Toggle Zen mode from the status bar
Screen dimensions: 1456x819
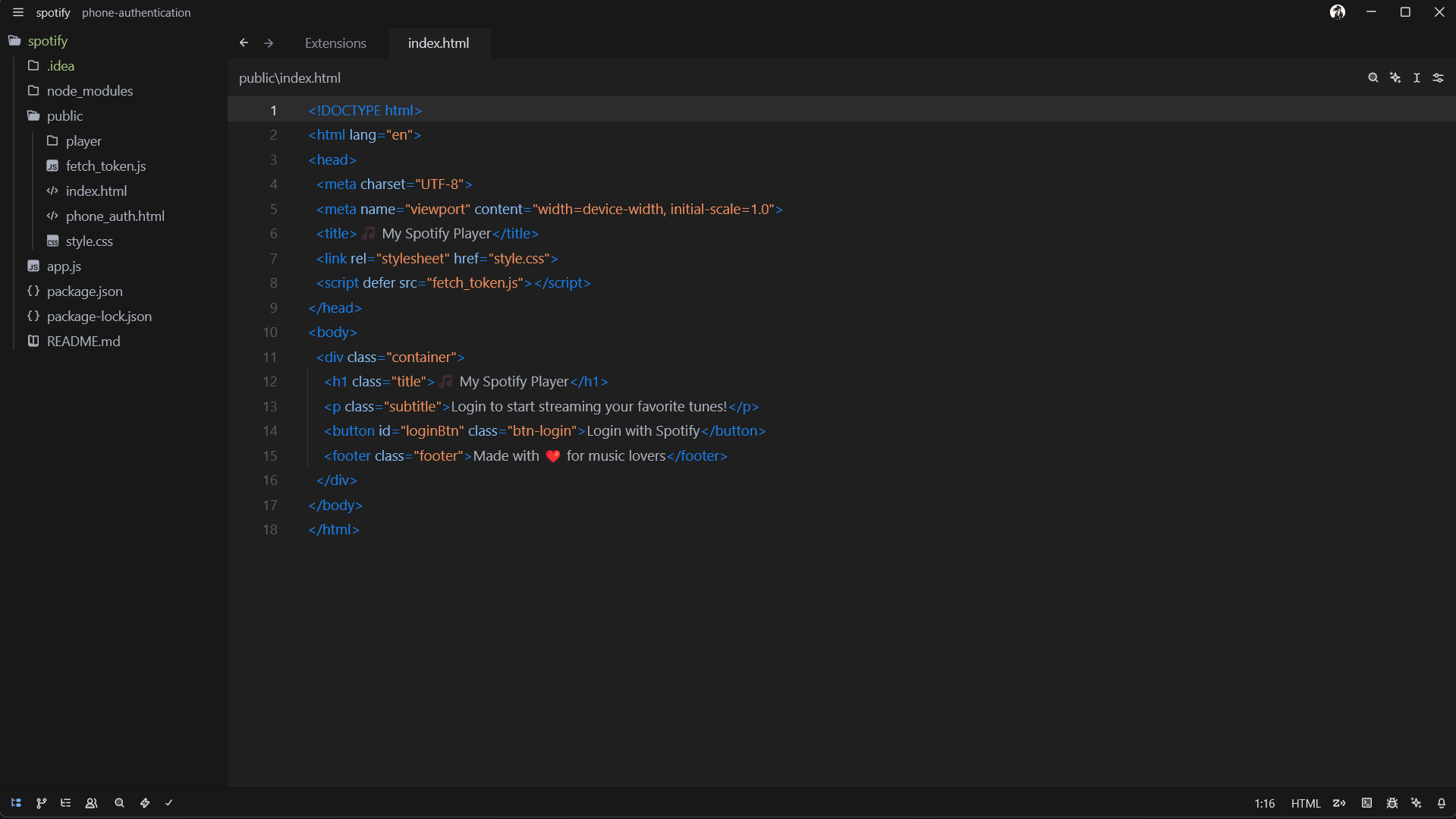(1340, 803)
